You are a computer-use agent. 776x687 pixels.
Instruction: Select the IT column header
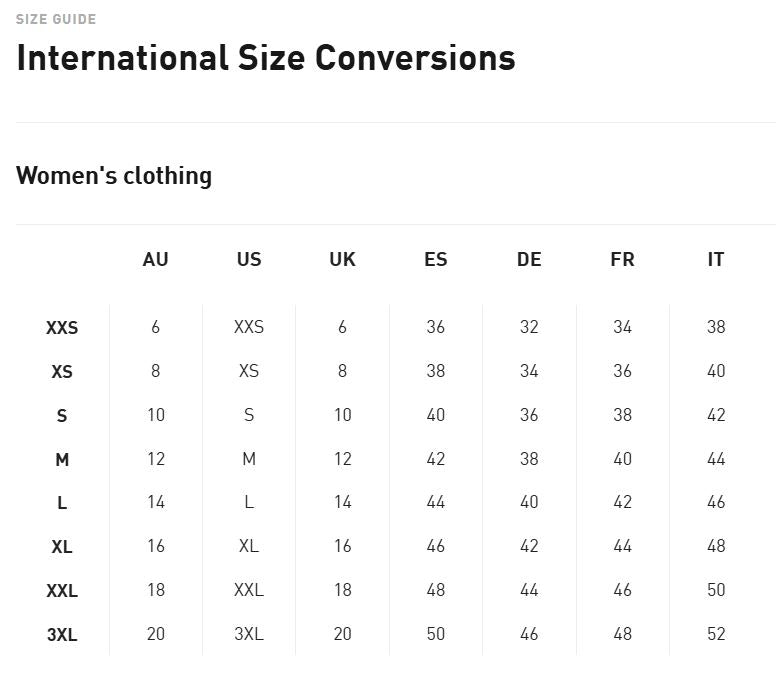716,260
